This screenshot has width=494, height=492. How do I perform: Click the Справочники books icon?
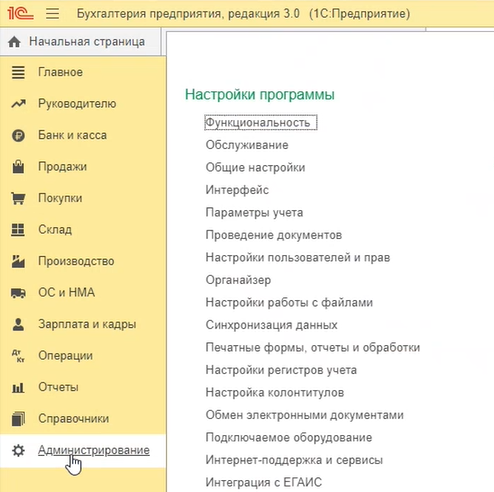[x=18, y=419]
